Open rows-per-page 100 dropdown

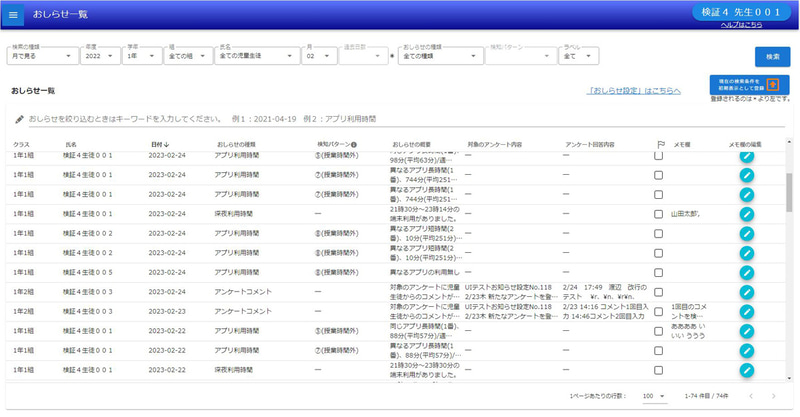coord(654,396)
